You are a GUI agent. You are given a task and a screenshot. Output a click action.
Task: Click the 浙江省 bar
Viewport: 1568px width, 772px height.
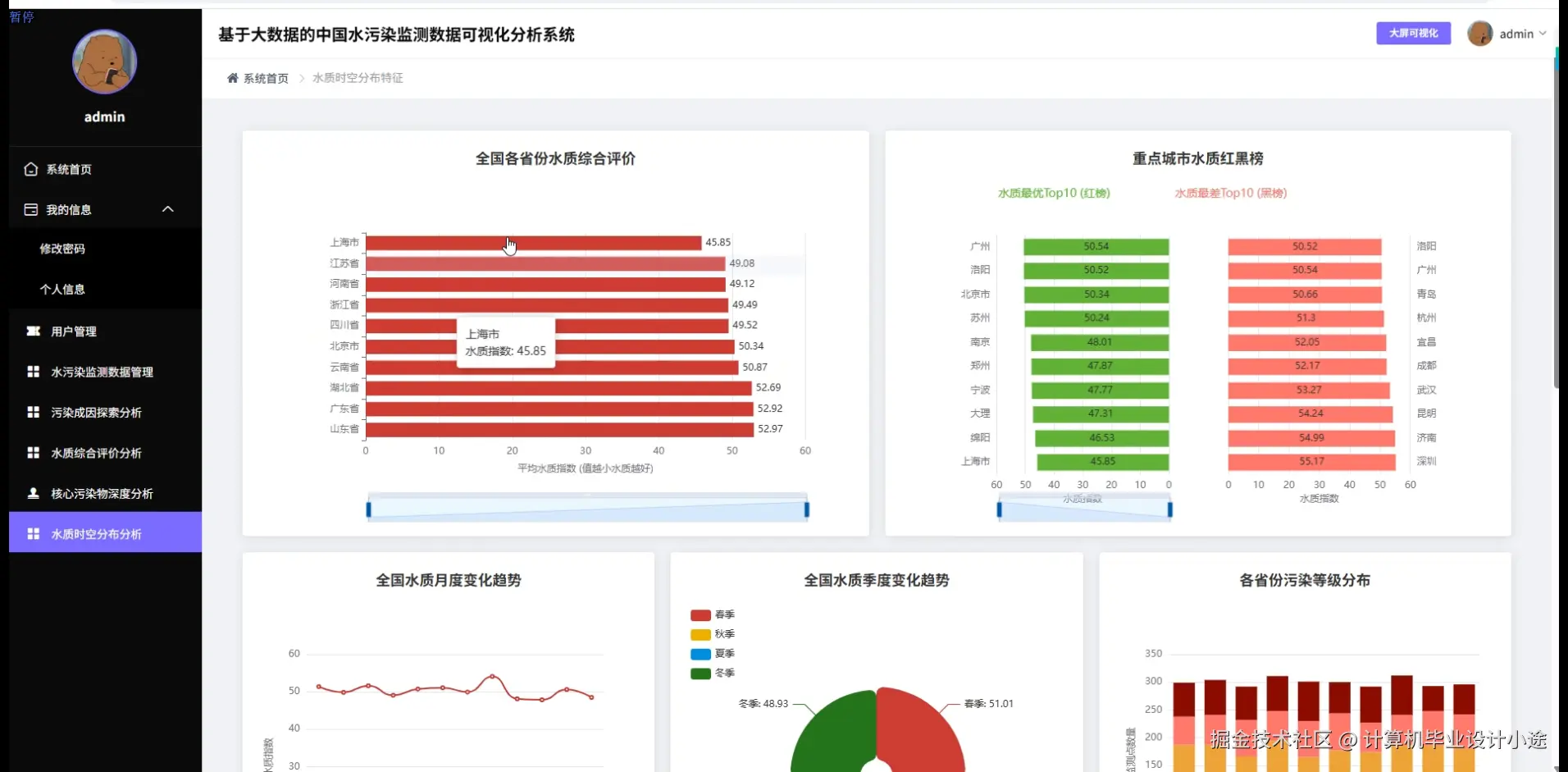[x=547, y=305]
